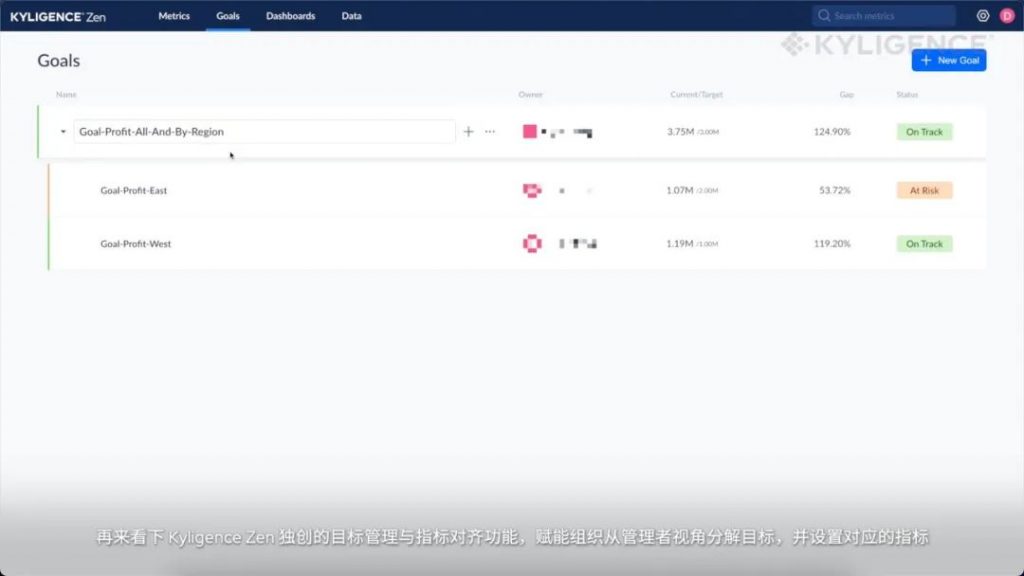Select the Goal-Profit-West row name
The width and height of the screenshot is (1024, 576).
pos(135,244)
